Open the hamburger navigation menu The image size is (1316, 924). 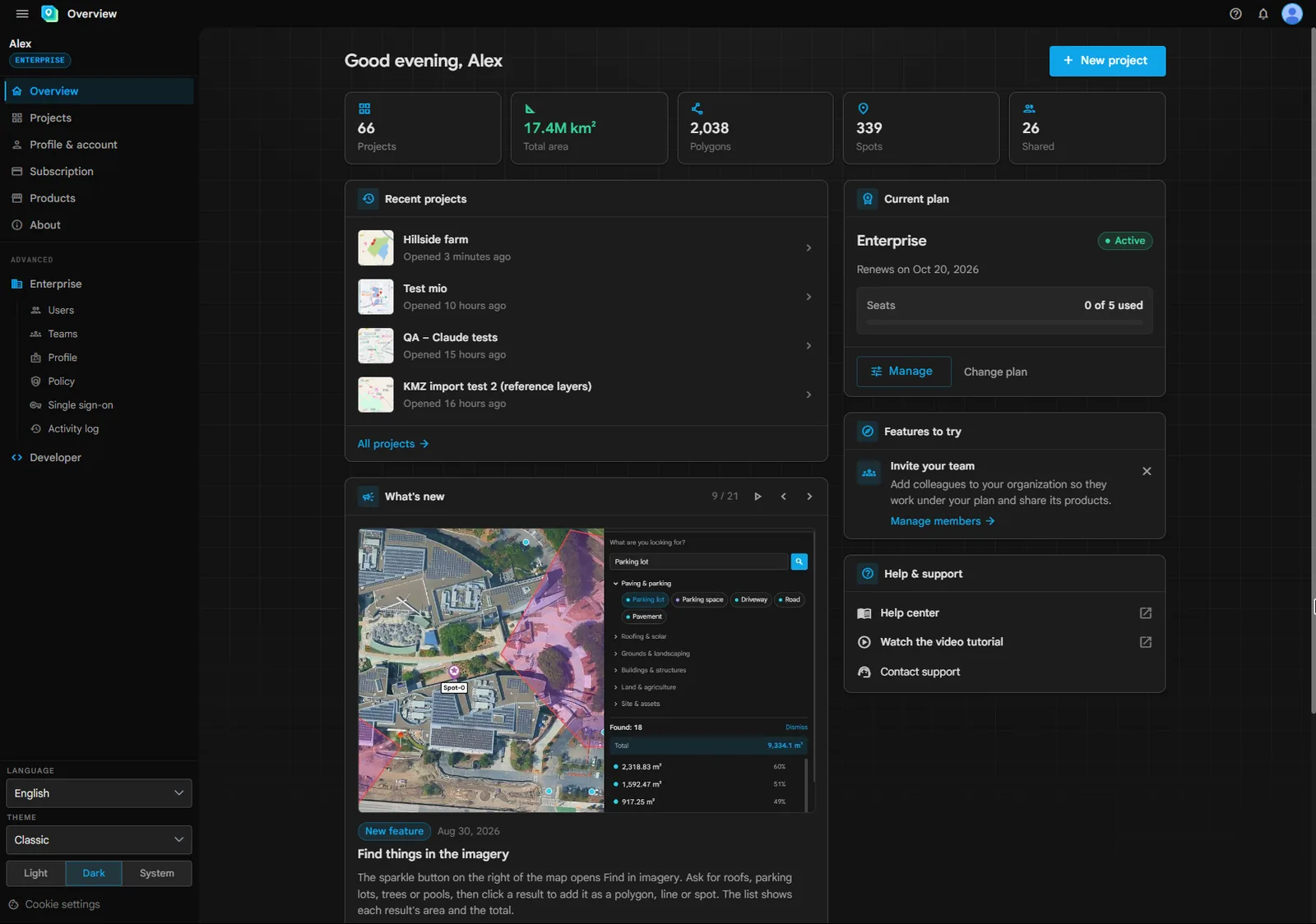click(x=22, y=14)
